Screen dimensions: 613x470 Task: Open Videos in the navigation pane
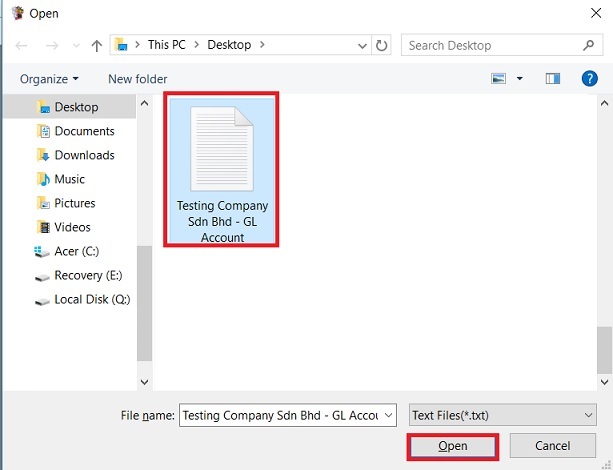(72, 227)
